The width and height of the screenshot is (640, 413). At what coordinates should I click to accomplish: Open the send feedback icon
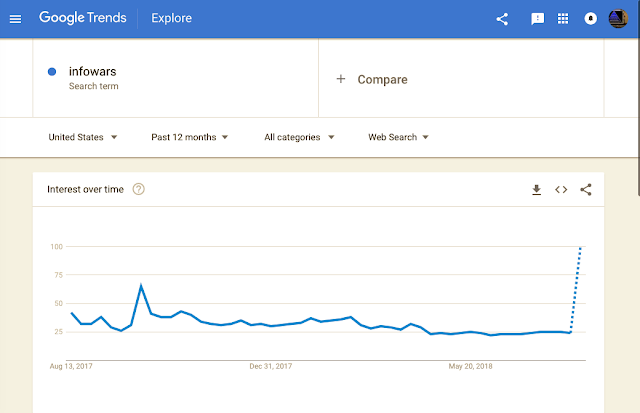point(537,19)
